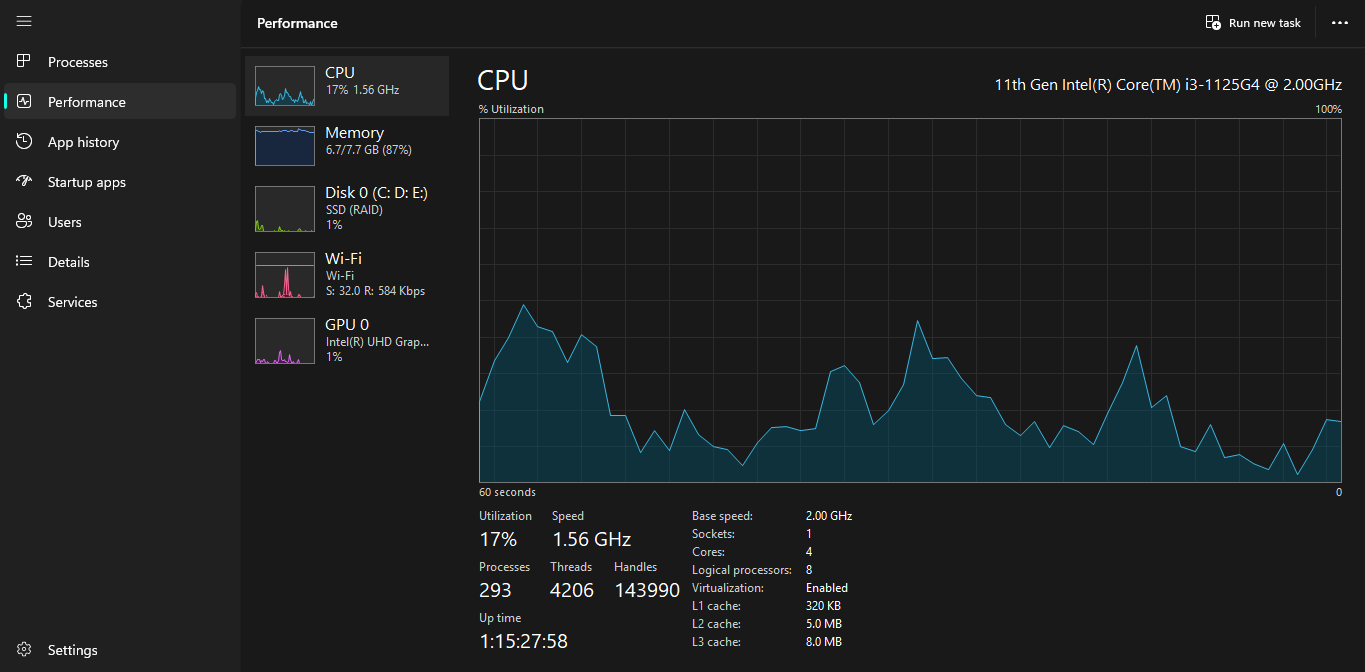Open App history via its clock icon

pos(25,142)
